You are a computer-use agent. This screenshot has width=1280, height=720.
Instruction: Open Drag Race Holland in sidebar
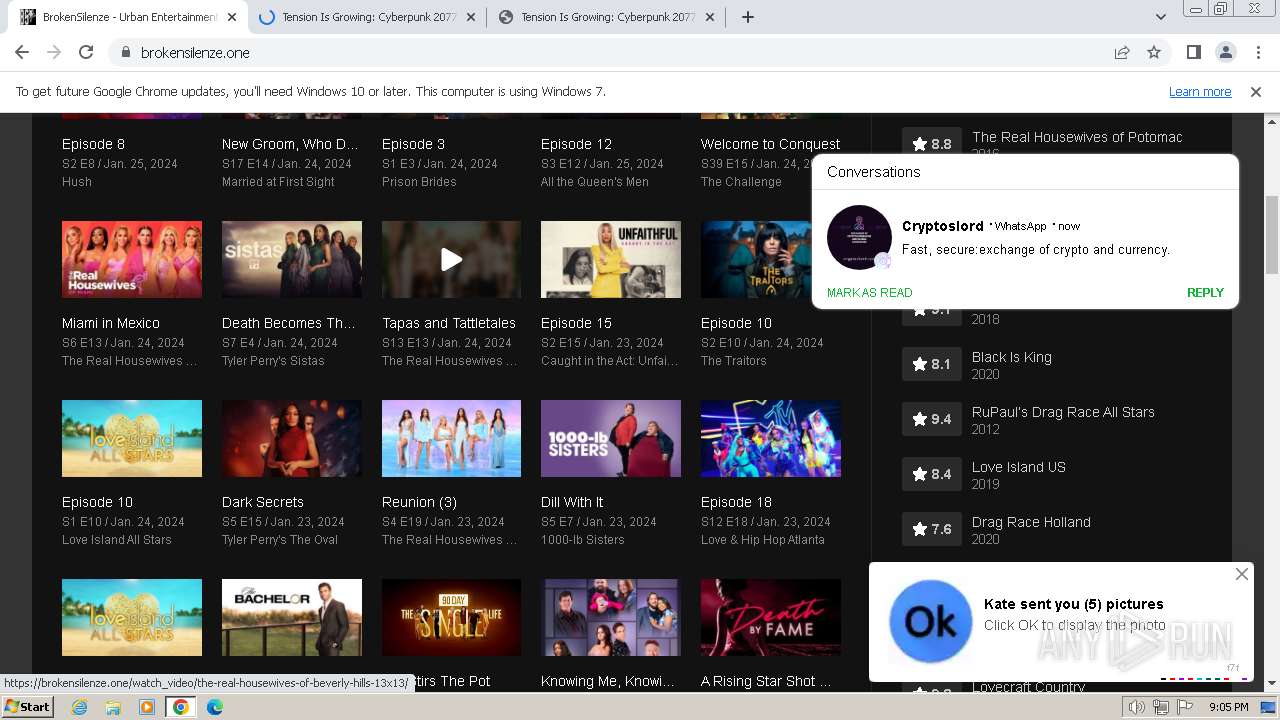1031,522
